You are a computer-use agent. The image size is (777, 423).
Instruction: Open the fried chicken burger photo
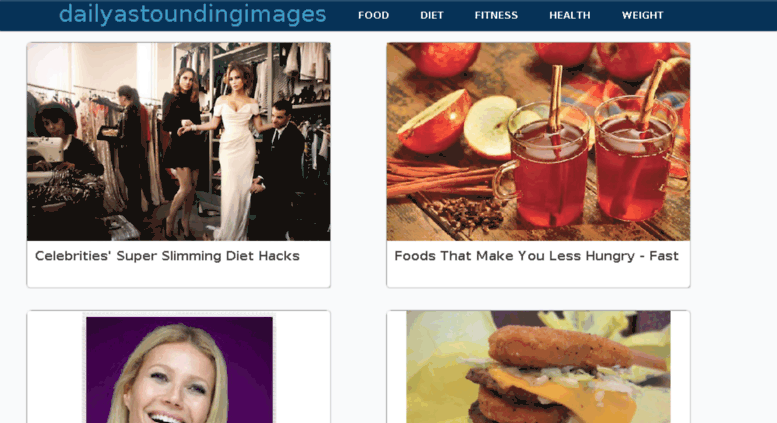pos(538,367)
